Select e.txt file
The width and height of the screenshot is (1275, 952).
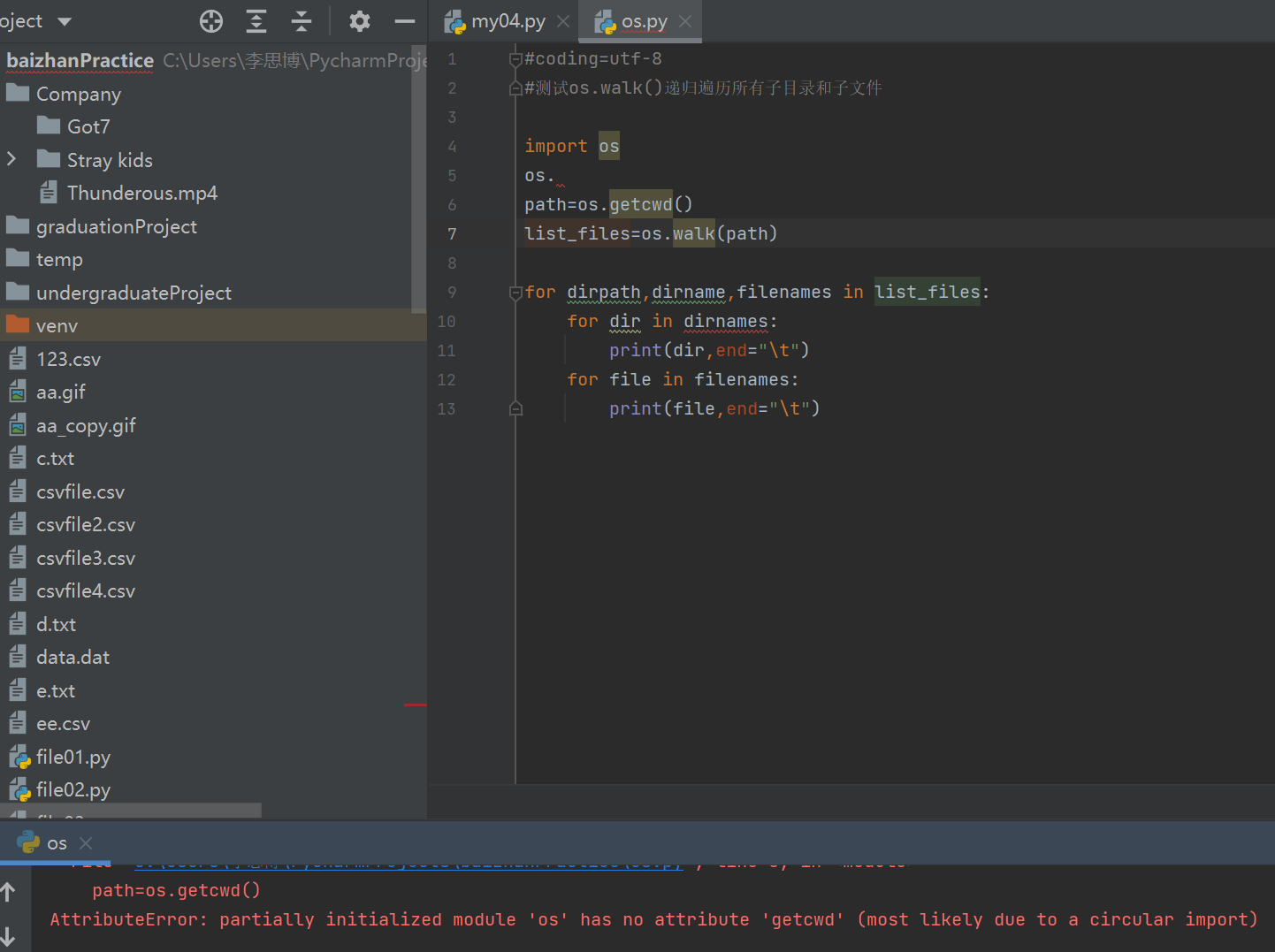point(56,690)
